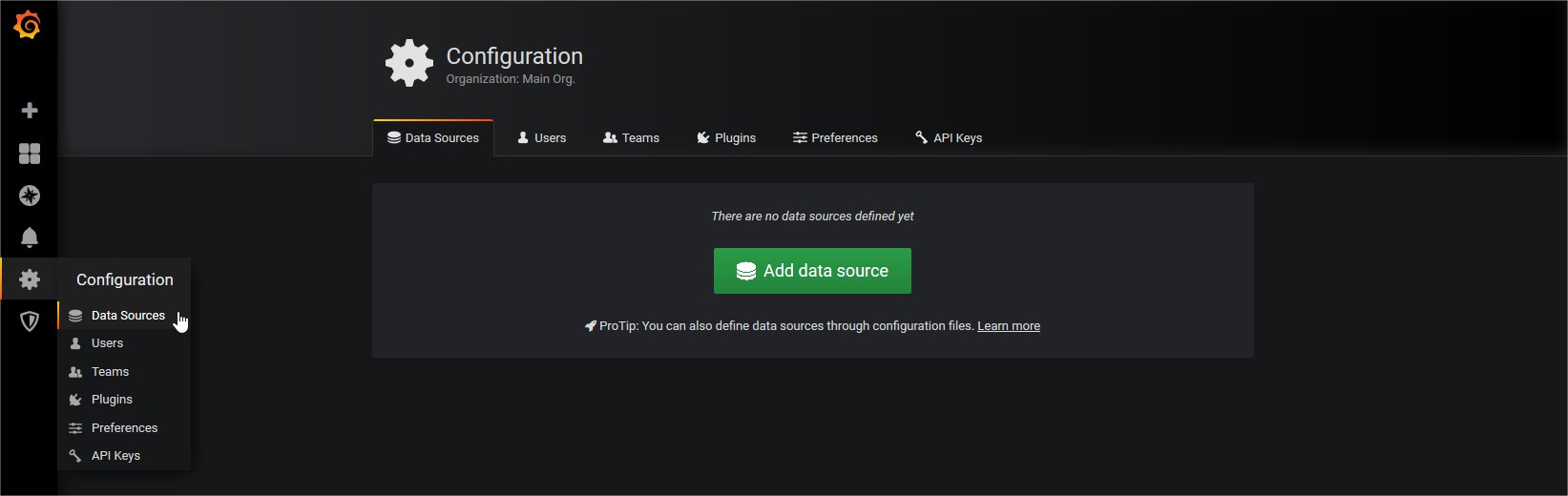Select the Data Sources tab

[x=433, y=137]
